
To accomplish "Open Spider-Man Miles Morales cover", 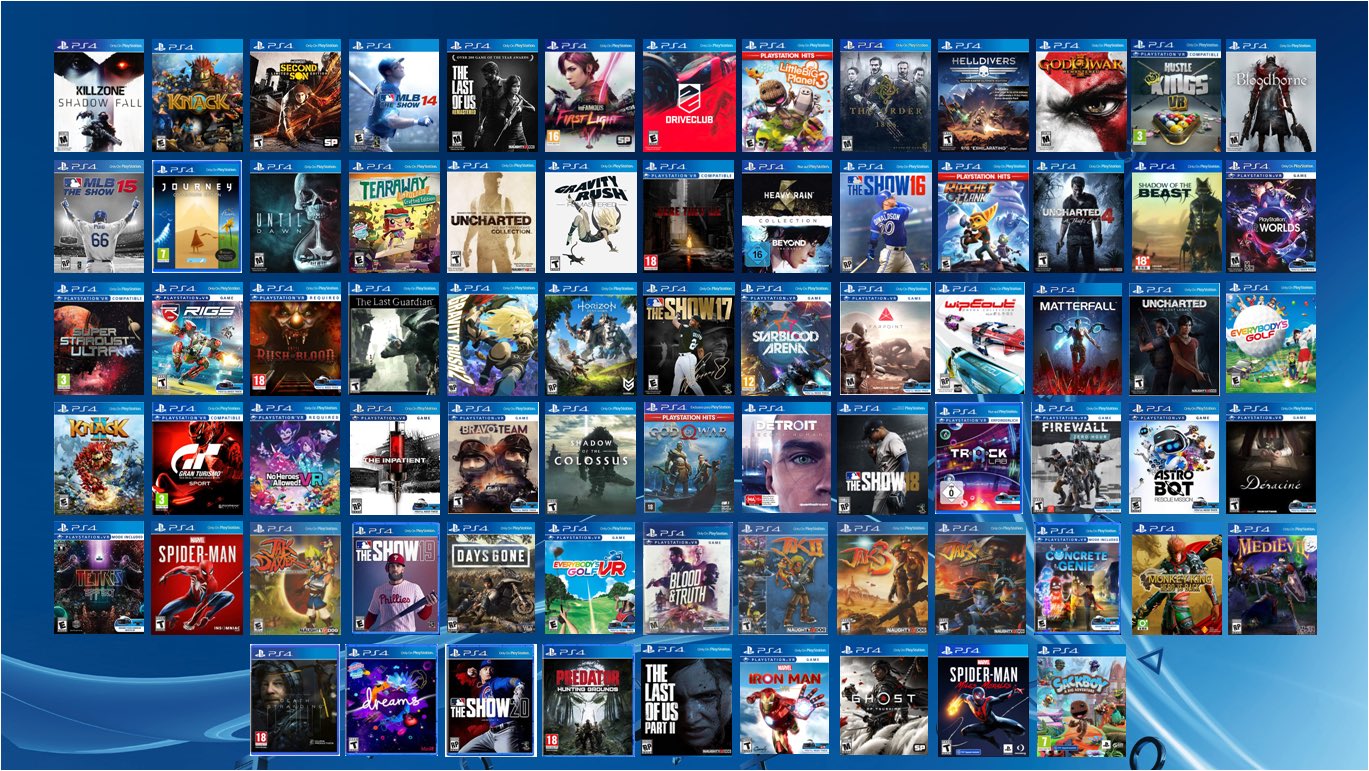I will pyautogui.click(x=983, y=700).
